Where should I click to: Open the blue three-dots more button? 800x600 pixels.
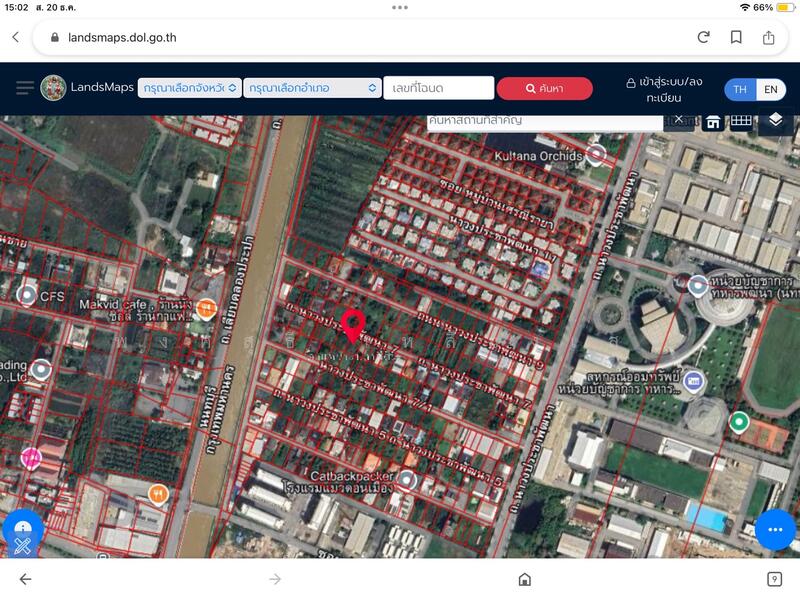775,529
